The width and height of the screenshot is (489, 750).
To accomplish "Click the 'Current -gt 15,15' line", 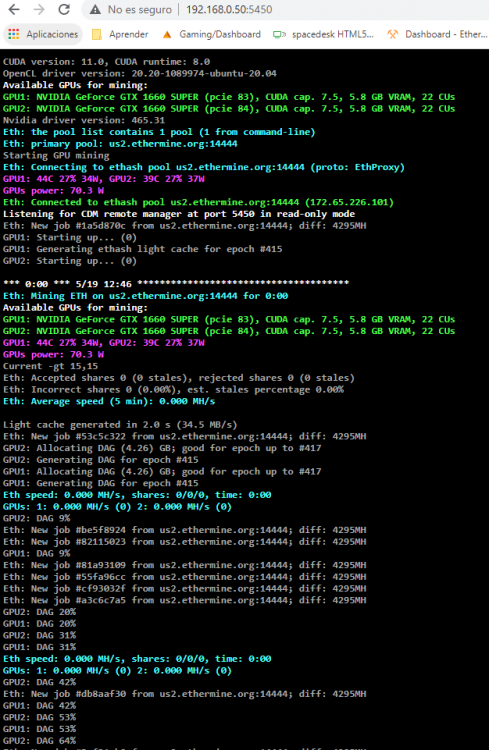I will [50, 366].
